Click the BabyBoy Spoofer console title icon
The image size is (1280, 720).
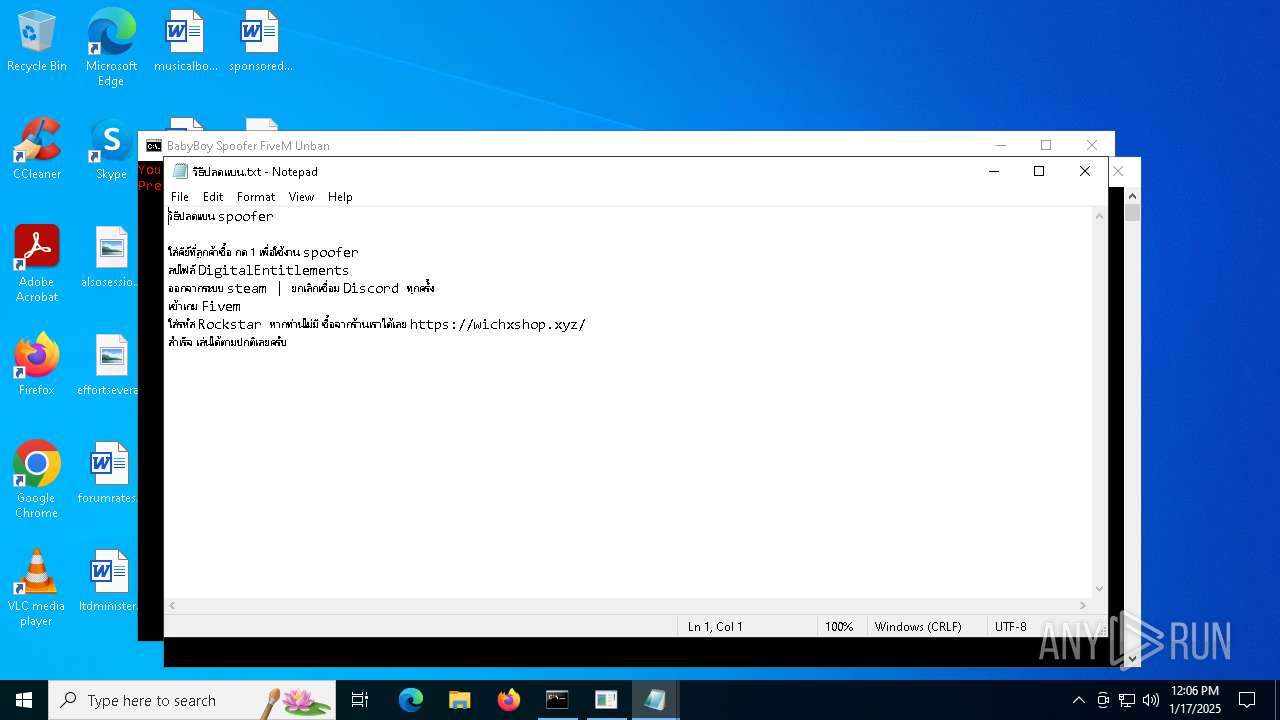(x=154, y=145)
